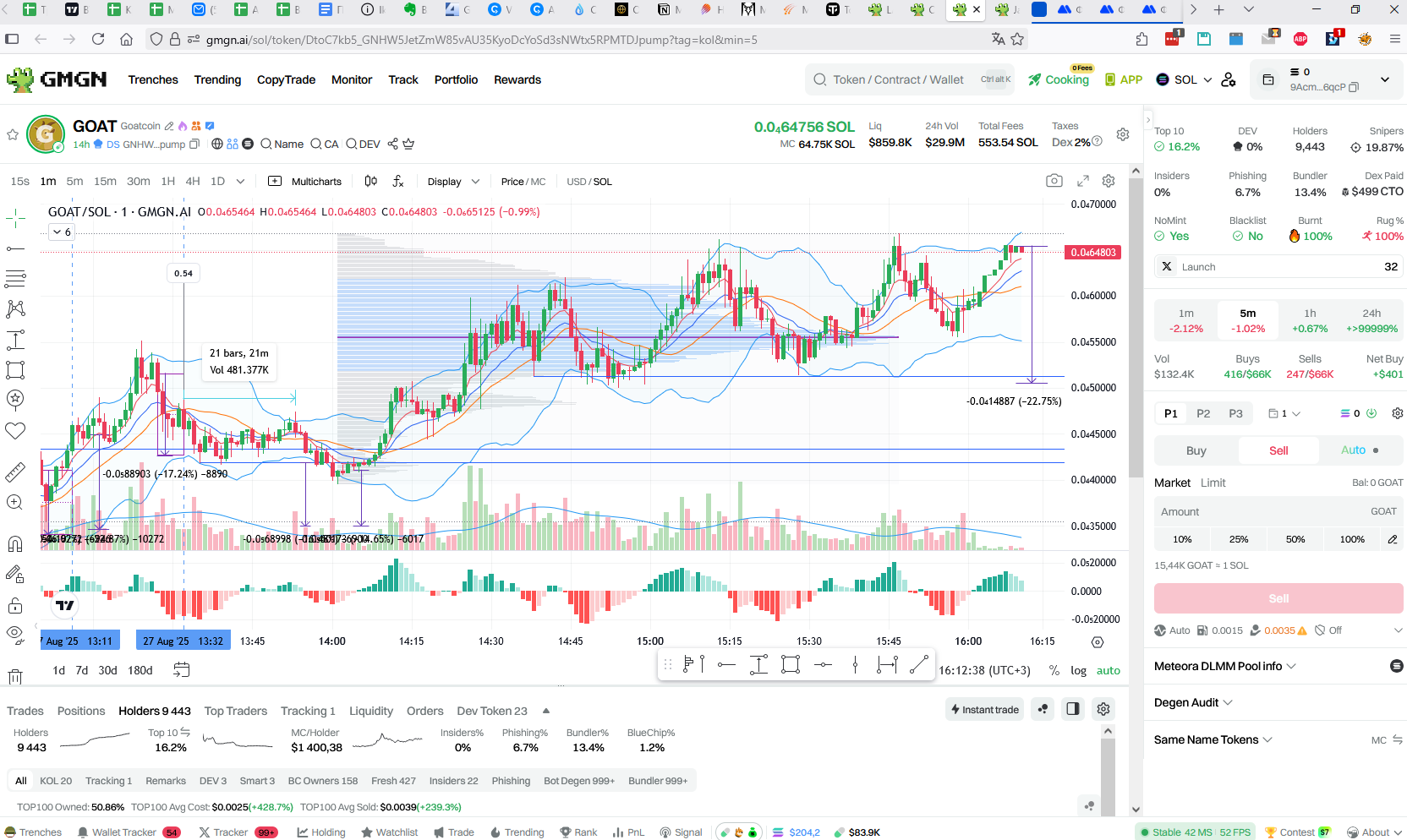Add GOAT to favorites star
The height and width of the screenshot is (840, 1407).
13,134
